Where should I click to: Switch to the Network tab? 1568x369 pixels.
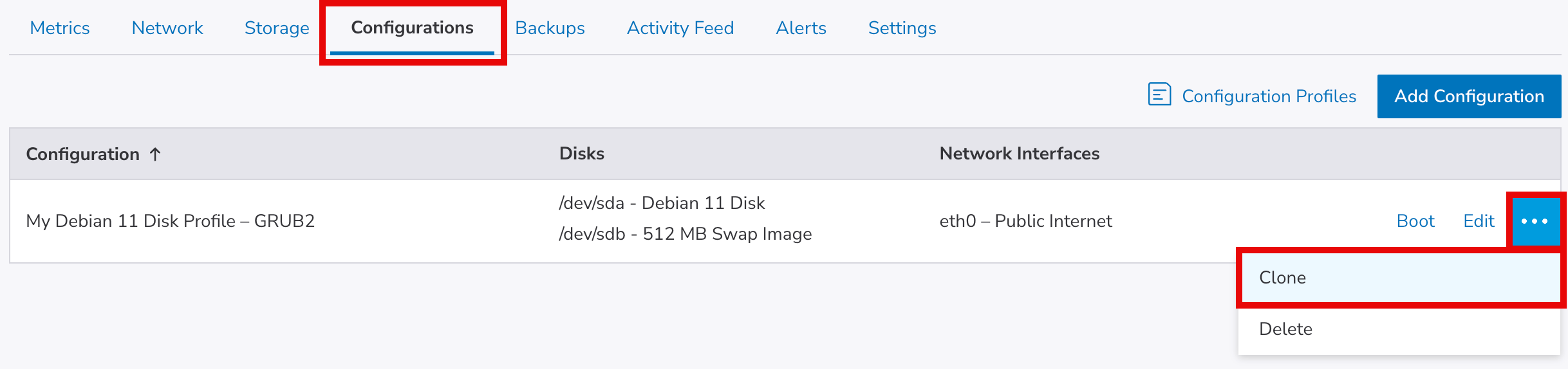(167, 28)
